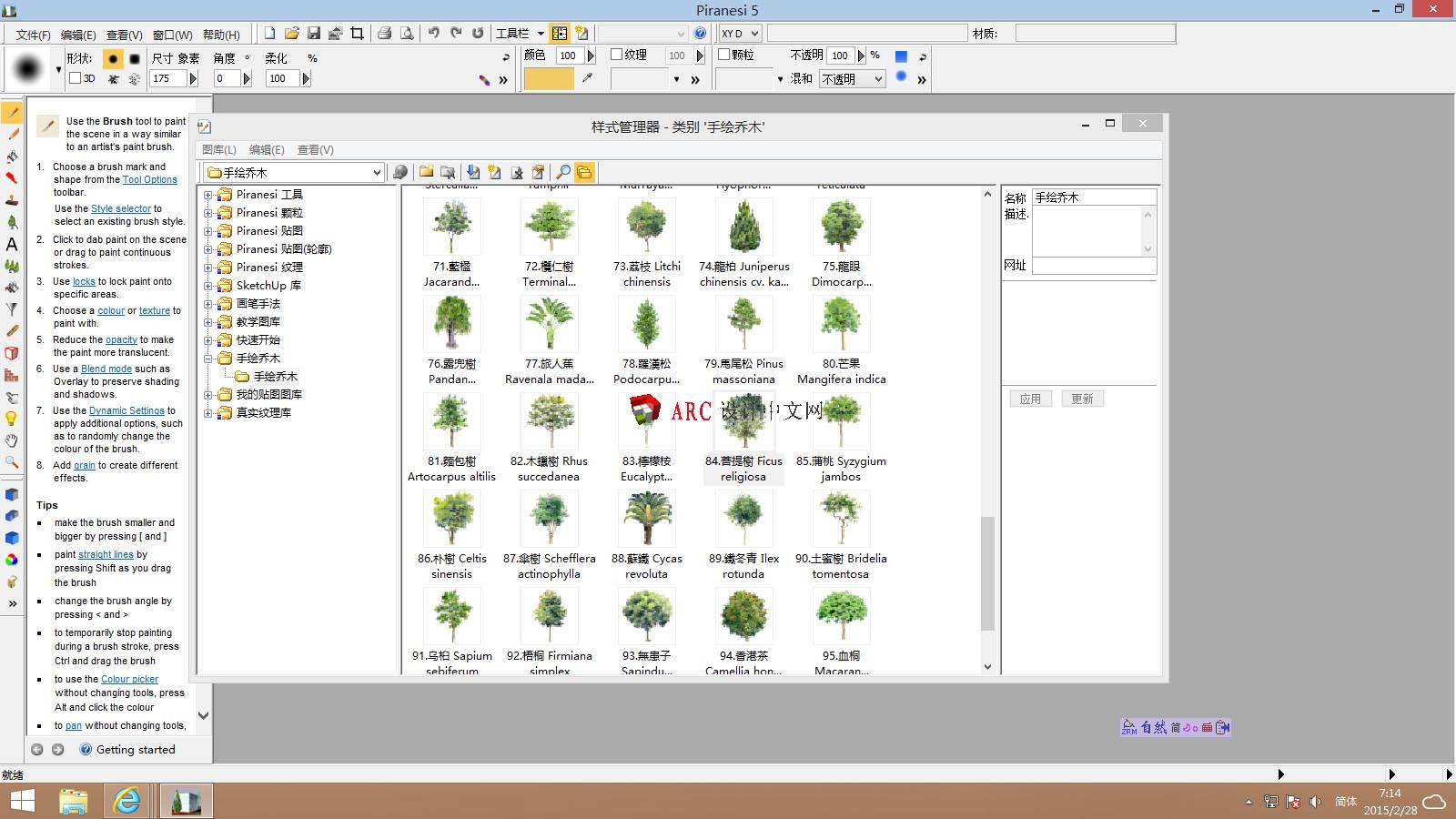The height and width of the screenshot is (819, 1456).
Task: Enable the 3D checkbox
Action: coord(76,78)
